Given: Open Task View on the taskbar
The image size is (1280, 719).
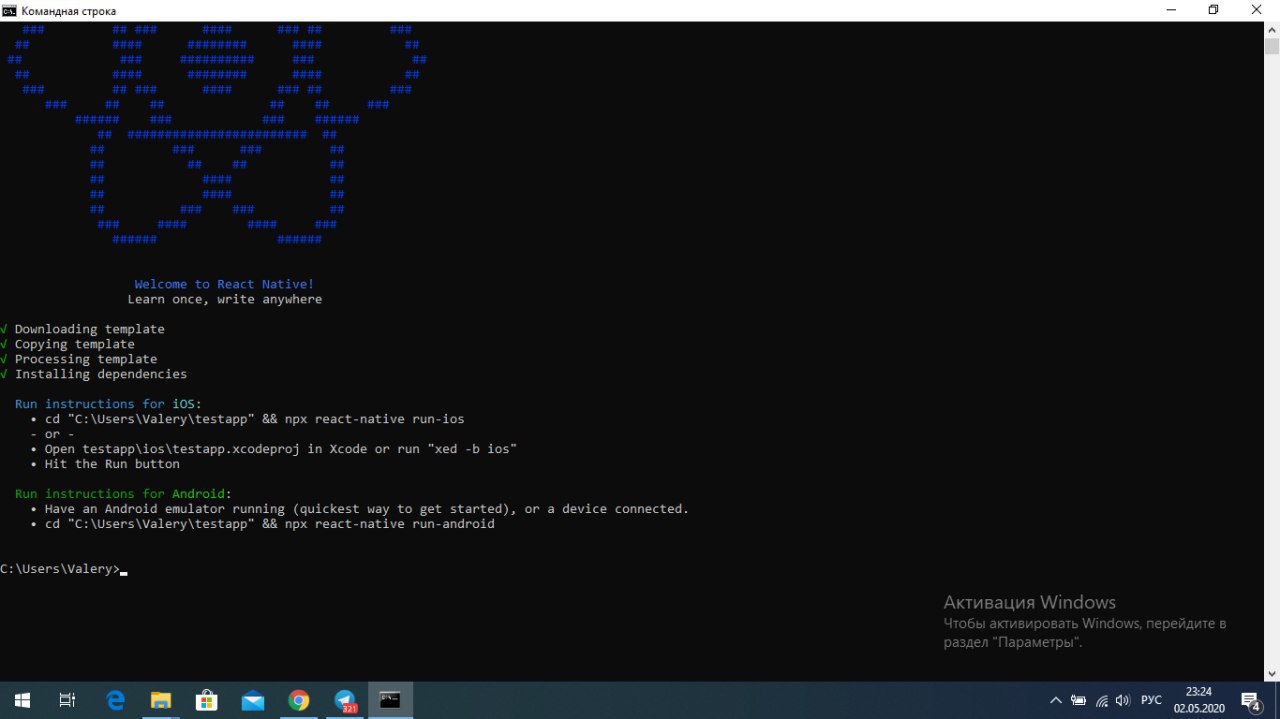Looking at the screenshot, I should [67, 700].
